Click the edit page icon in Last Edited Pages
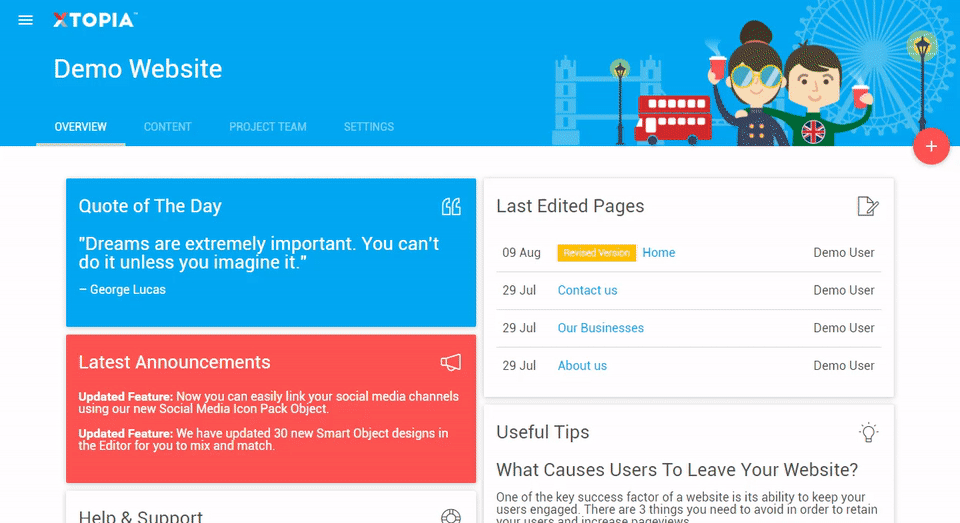Viewport: 960px width, 523px height. pyautogui.click(x=868, y=206)
